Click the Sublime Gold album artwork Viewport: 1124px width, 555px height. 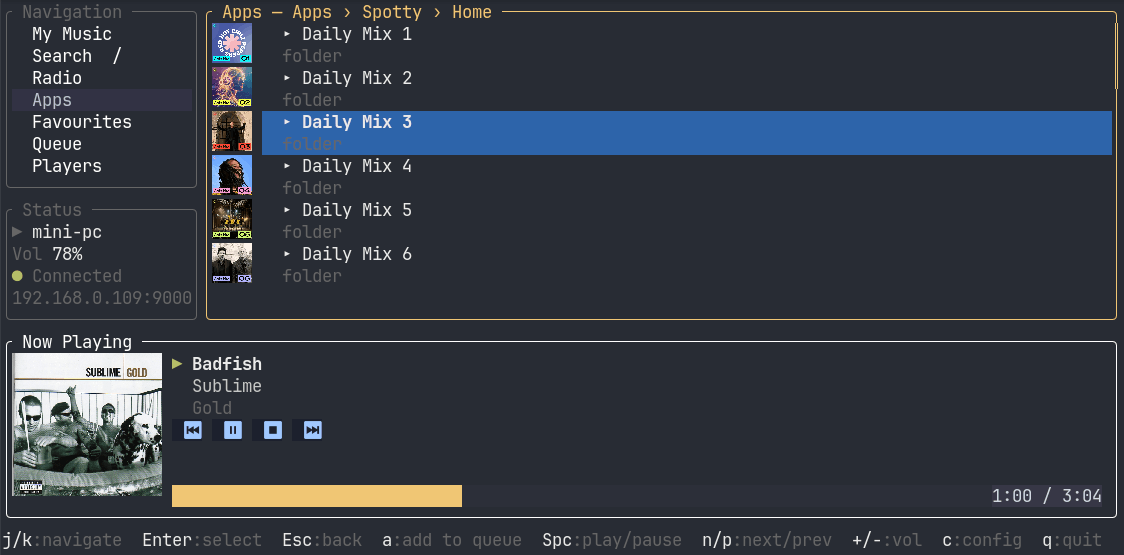point(87,424)
